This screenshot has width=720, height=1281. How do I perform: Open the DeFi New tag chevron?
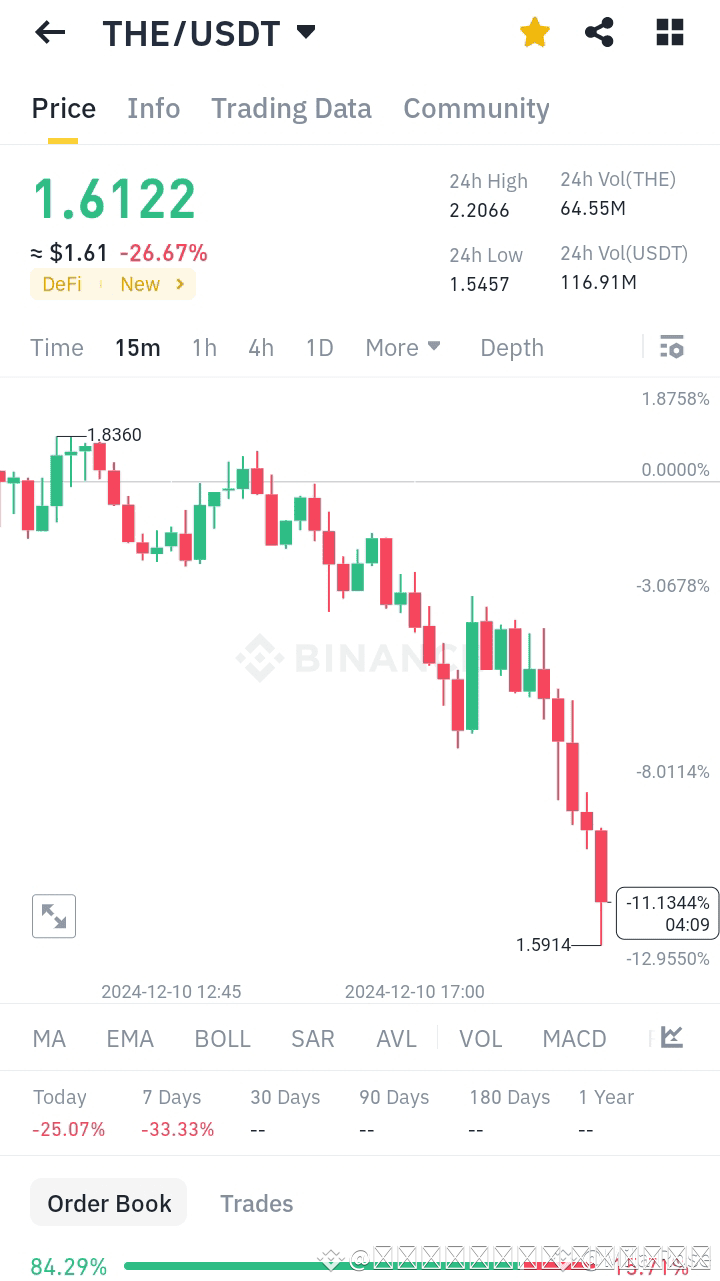click(181, 284)
